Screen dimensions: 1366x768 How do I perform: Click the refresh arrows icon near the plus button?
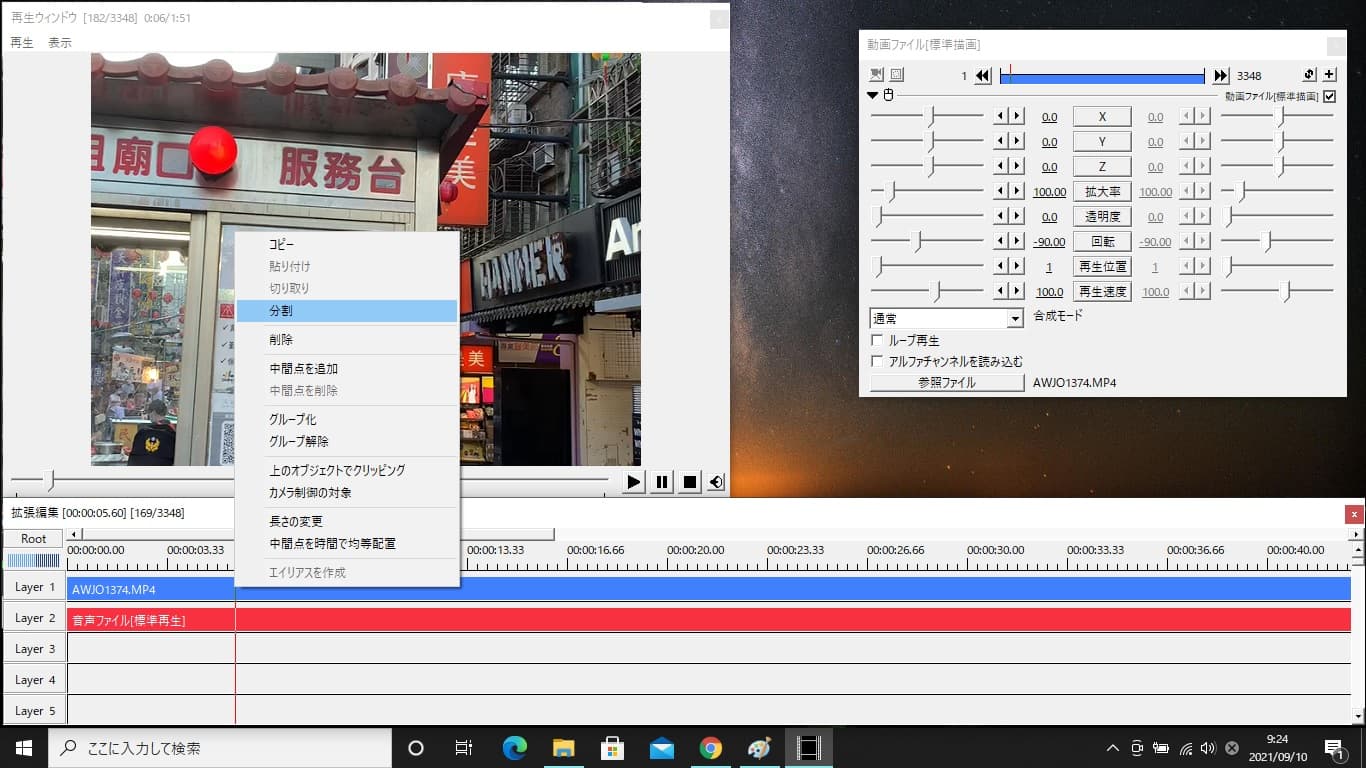click(1307, 75)
